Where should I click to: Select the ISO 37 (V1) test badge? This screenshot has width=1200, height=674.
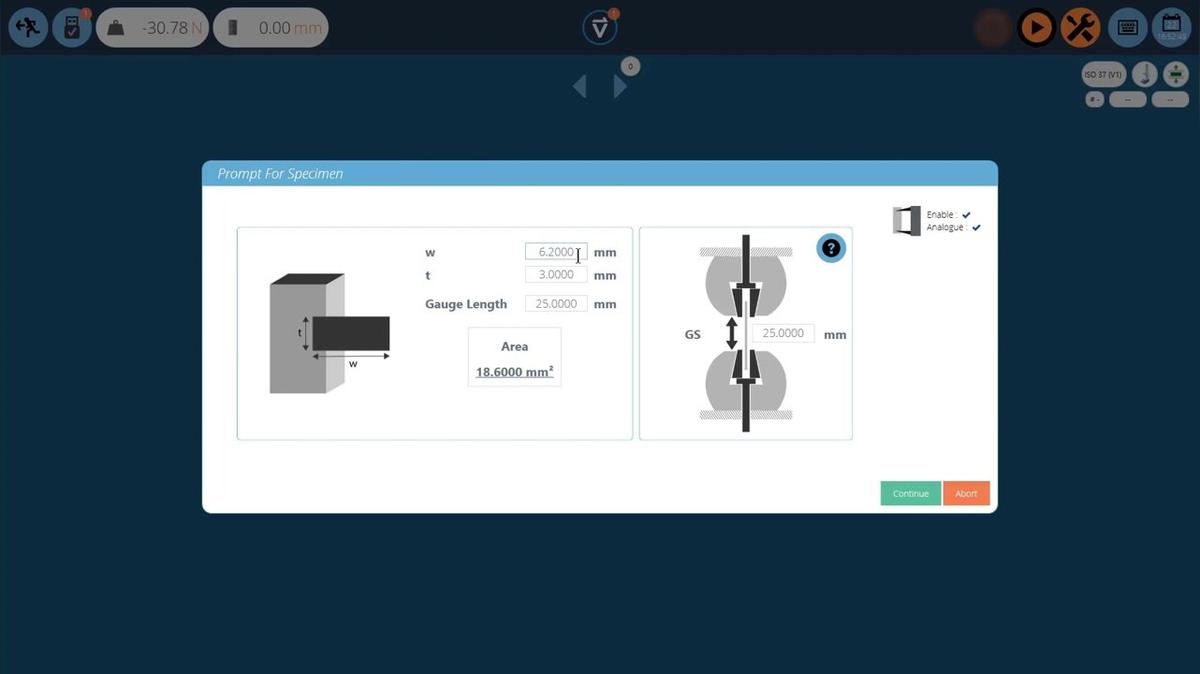pyautogui.click(x=1104, y=75)
